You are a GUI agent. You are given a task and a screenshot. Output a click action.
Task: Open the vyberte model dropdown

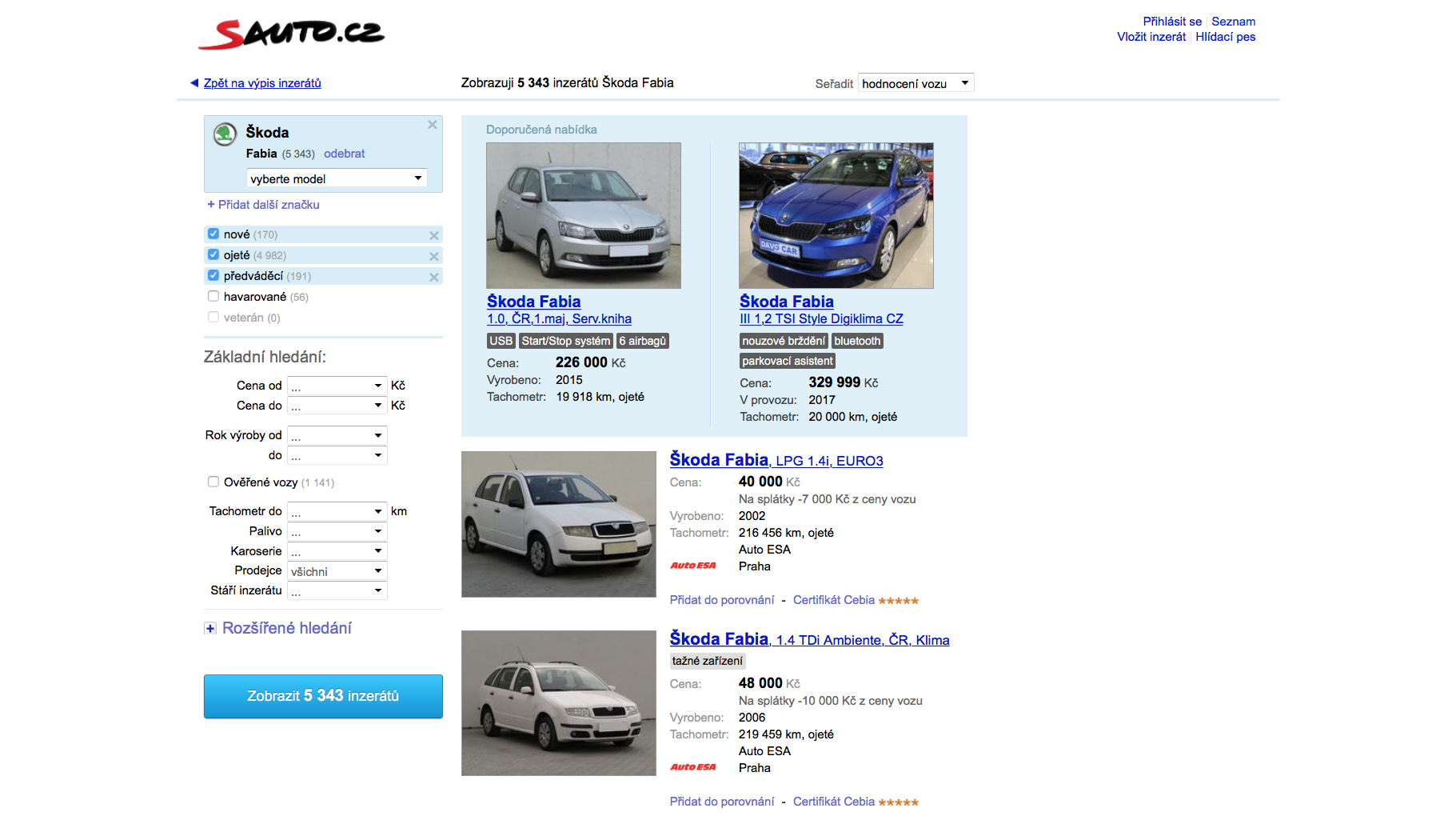(x=337, y=178)
